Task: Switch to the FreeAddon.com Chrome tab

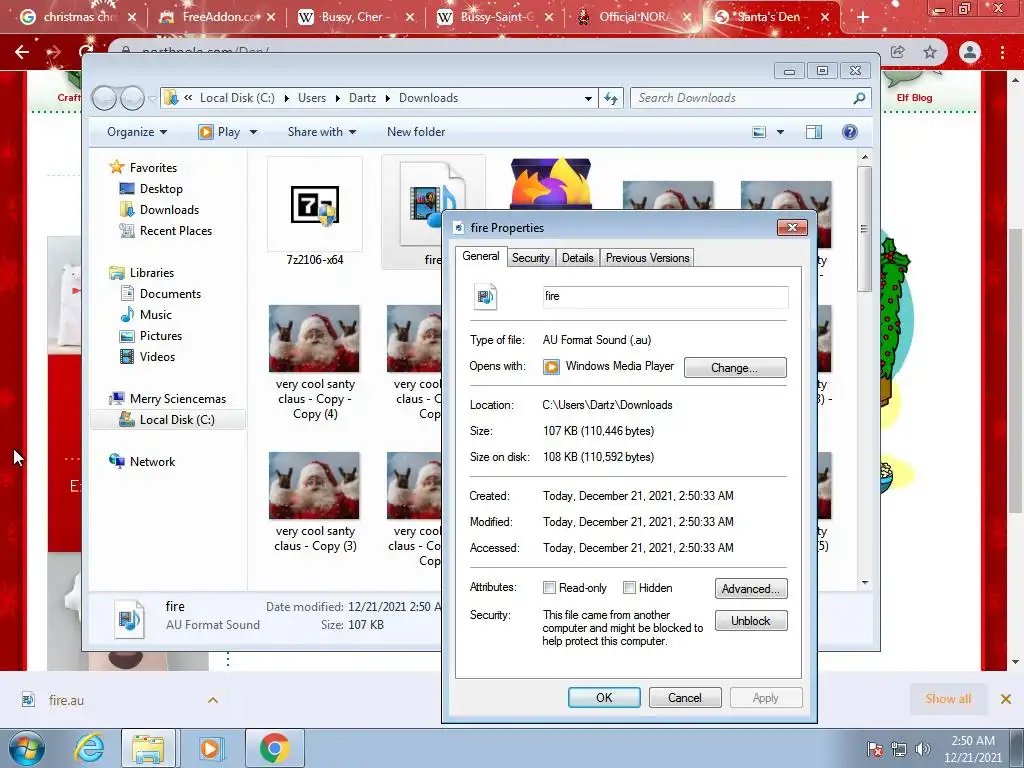Action: click(218, 17)
